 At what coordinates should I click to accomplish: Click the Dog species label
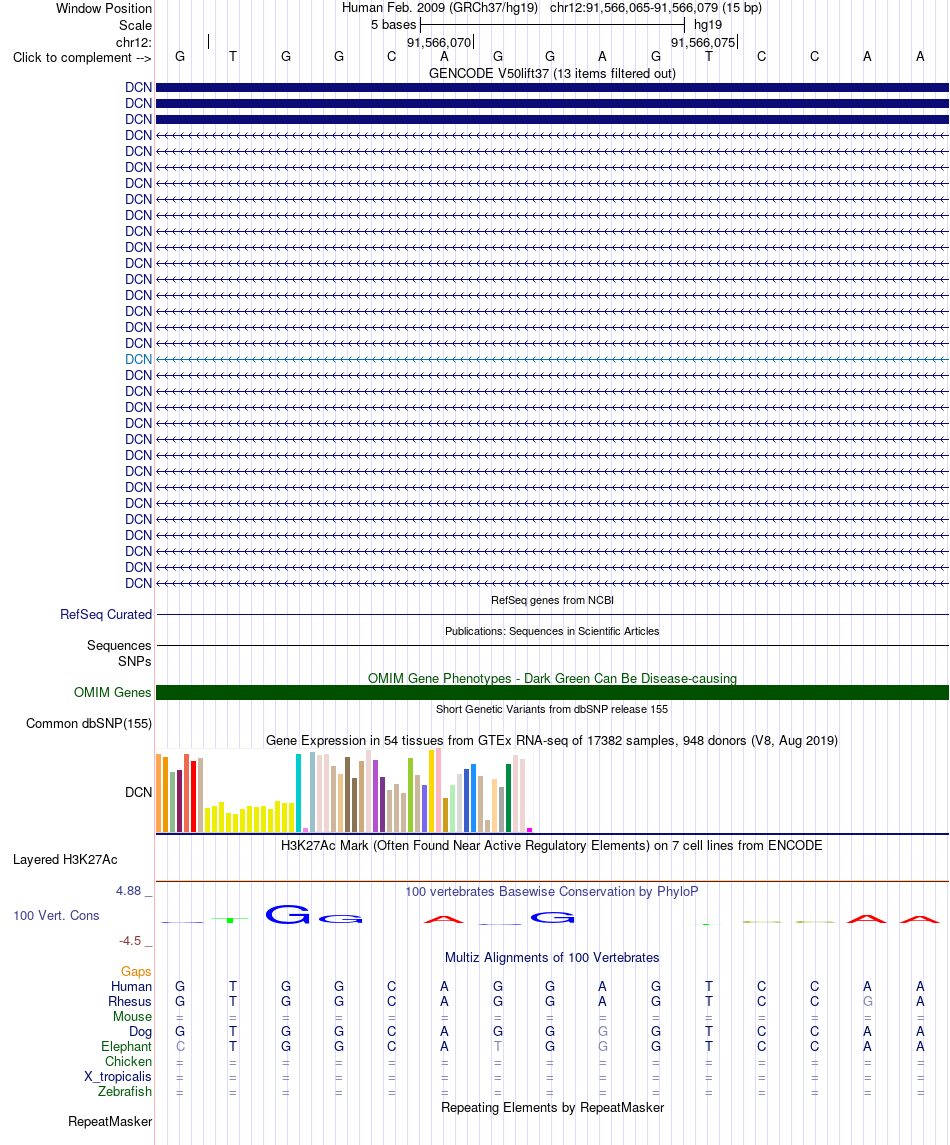tap(140, 1032)
